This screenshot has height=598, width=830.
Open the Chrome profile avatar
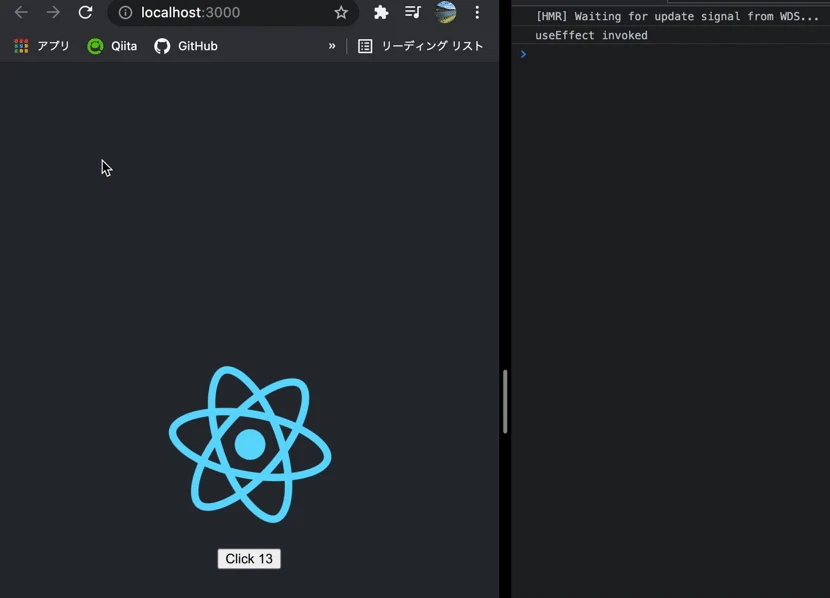click(x=446, y=12)
